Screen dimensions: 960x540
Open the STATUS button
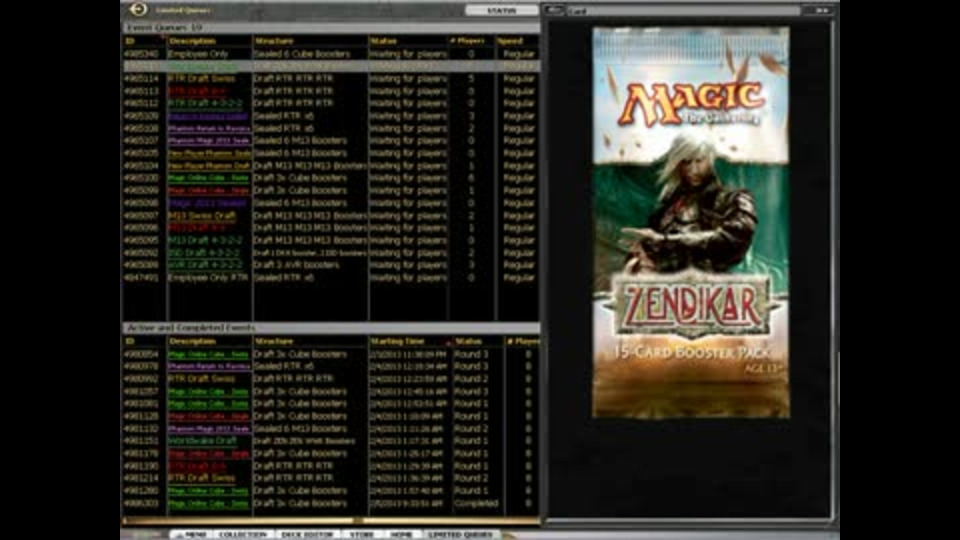(501, 10)
